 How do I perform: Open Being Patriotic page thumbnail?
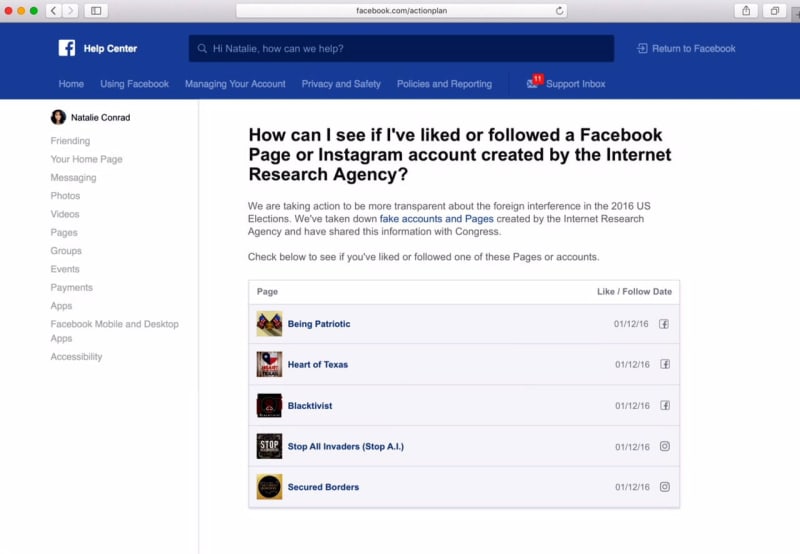[x=269, y=324]
